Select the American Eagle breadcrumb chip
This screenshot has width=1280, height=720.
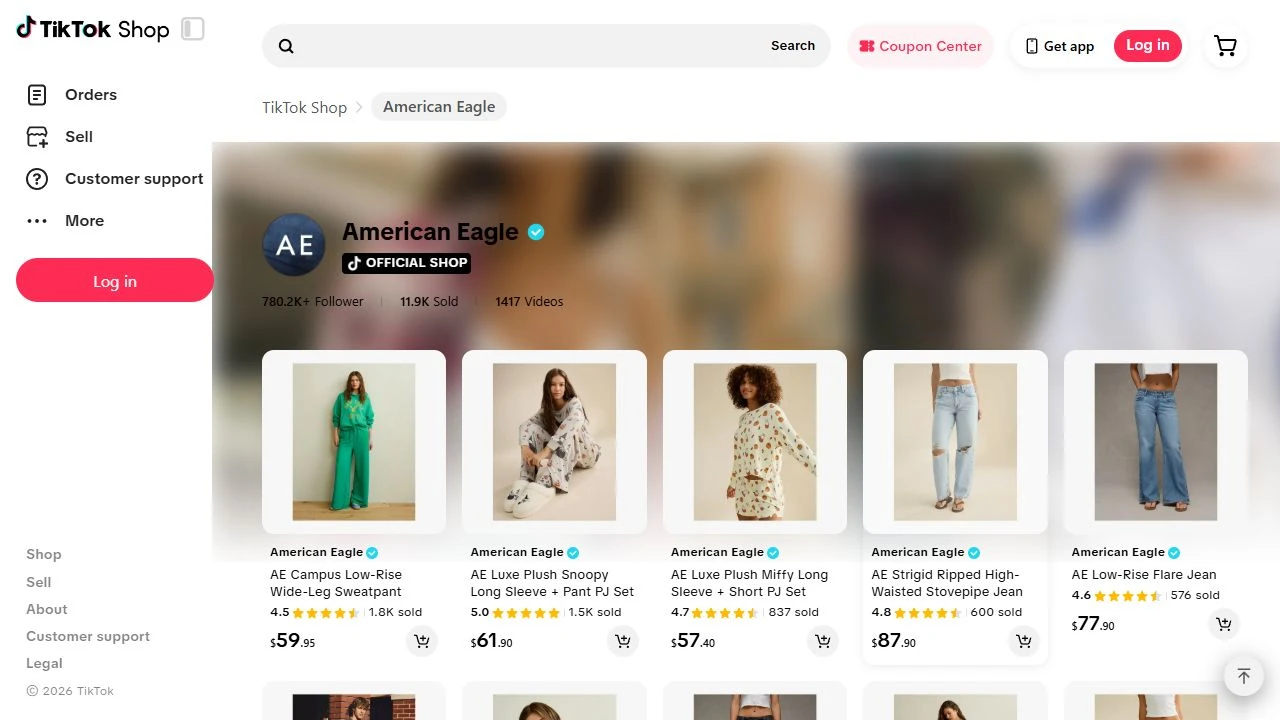[439, 107]
